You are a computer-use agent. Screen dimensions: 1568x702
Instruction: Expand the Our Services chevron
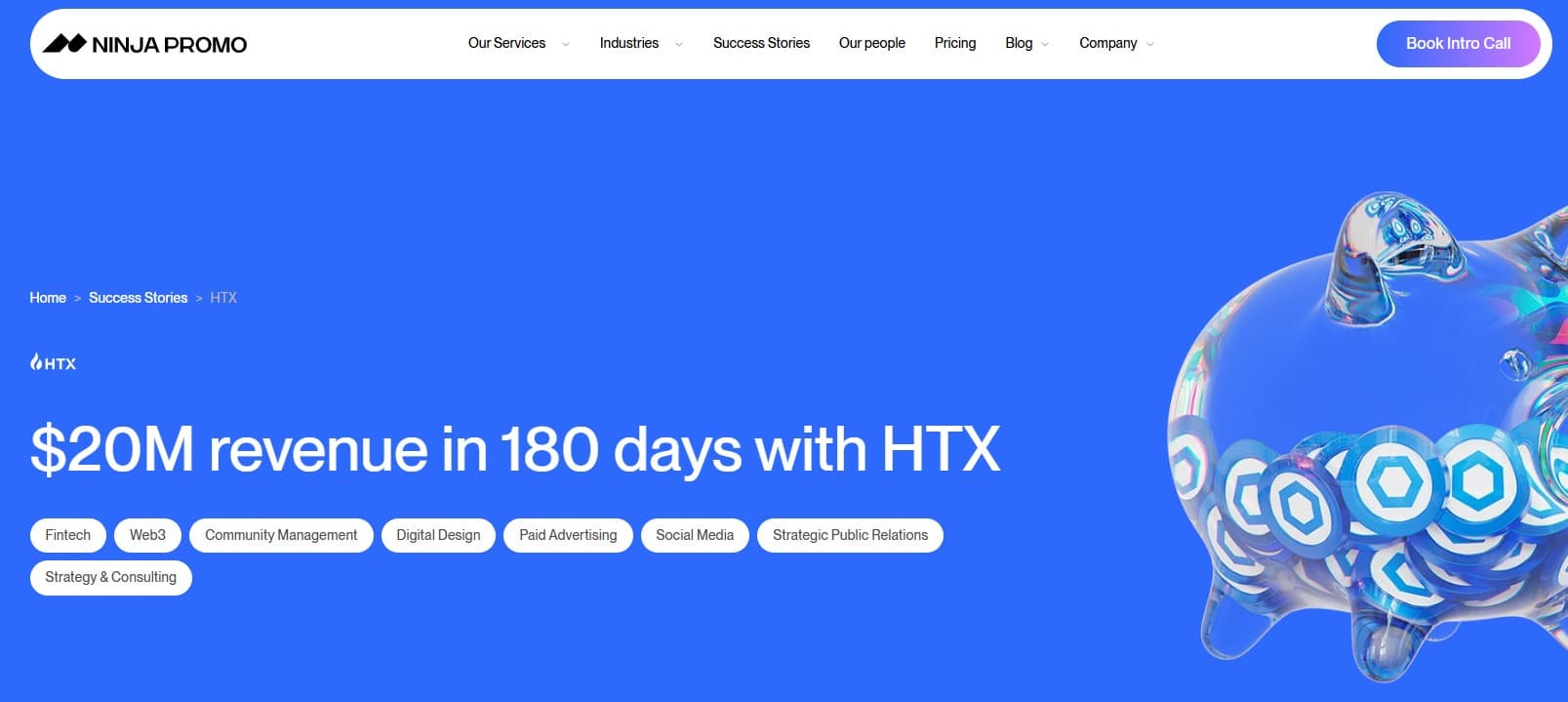point(566,44)
